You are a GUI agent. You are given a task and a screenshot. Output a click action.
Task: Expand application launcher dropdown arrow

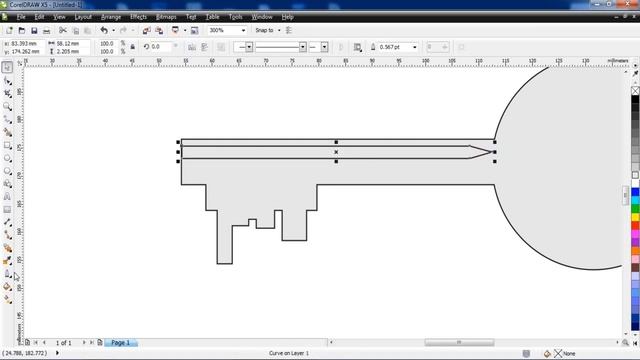coord(185,30)
